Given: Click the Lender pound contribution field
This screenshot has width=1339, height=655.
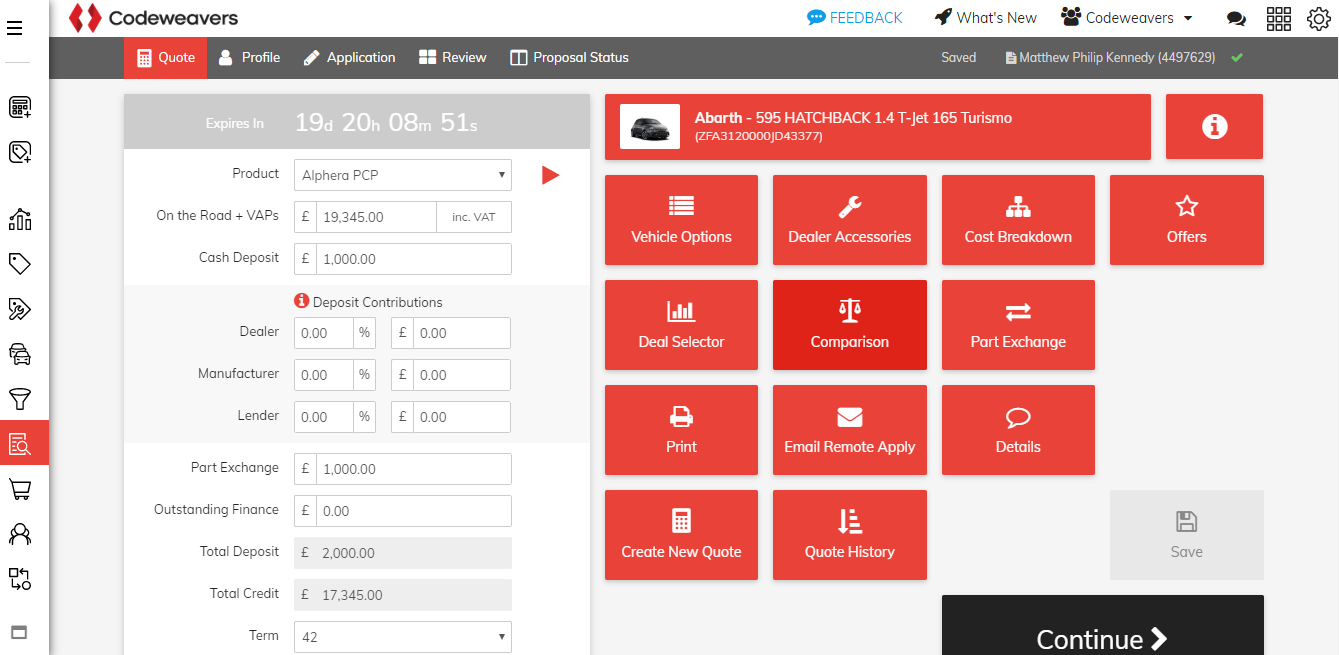Looking at the screenshot, I should (462, 417).
